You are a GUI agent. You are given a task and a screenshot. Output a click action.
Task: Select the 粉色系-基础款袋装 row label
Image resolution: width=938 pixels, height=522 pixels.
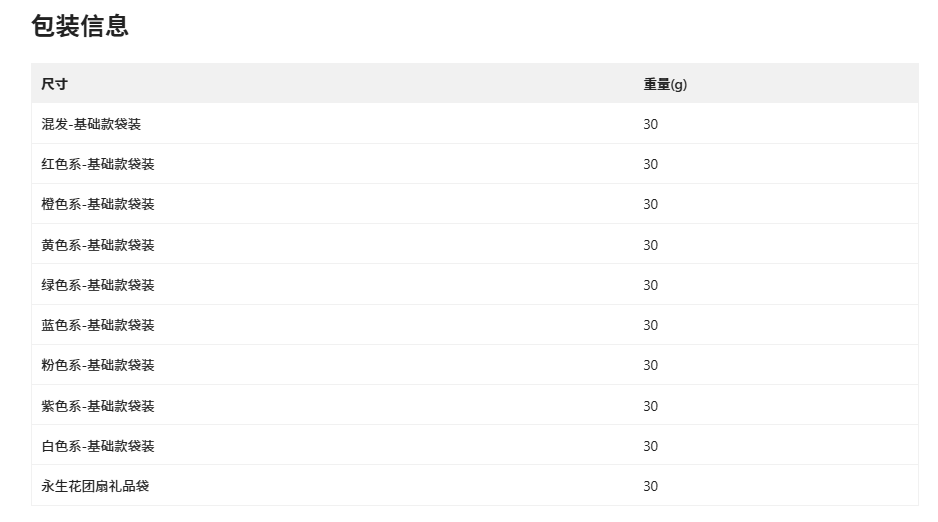point(98,365)
